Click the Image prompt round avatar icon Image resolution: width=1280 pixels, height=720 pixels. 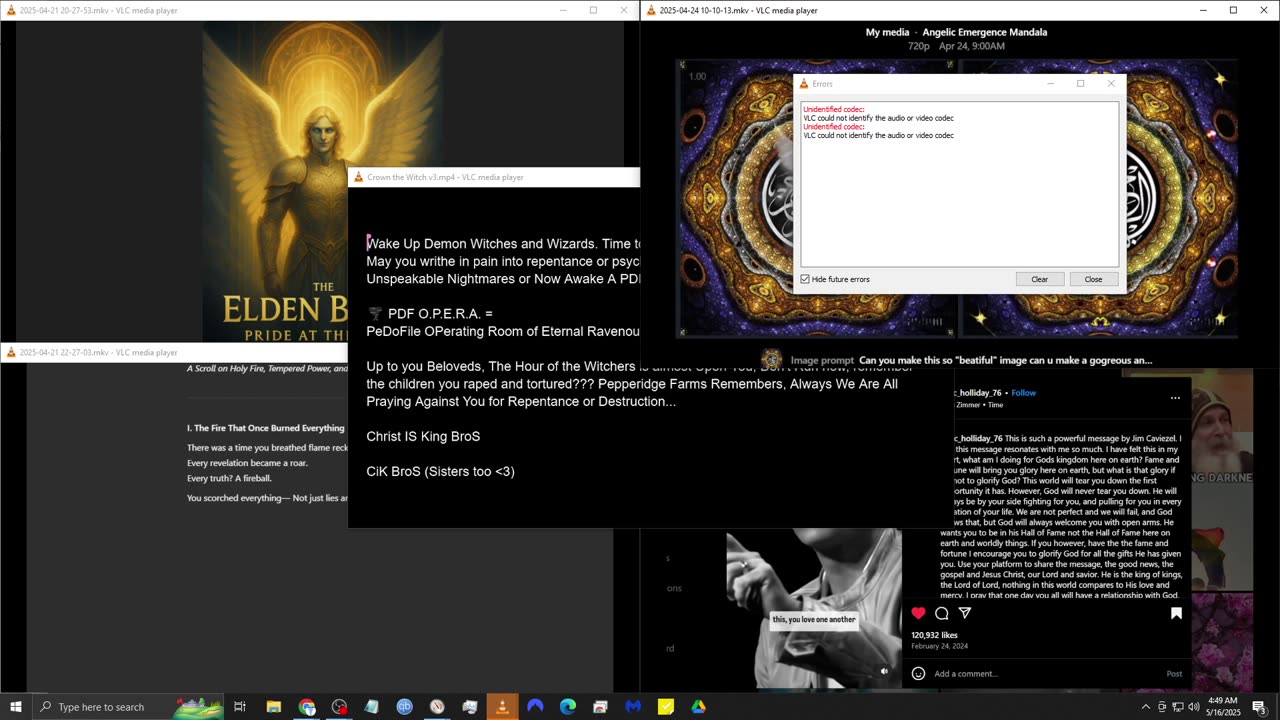pos(771,359)
